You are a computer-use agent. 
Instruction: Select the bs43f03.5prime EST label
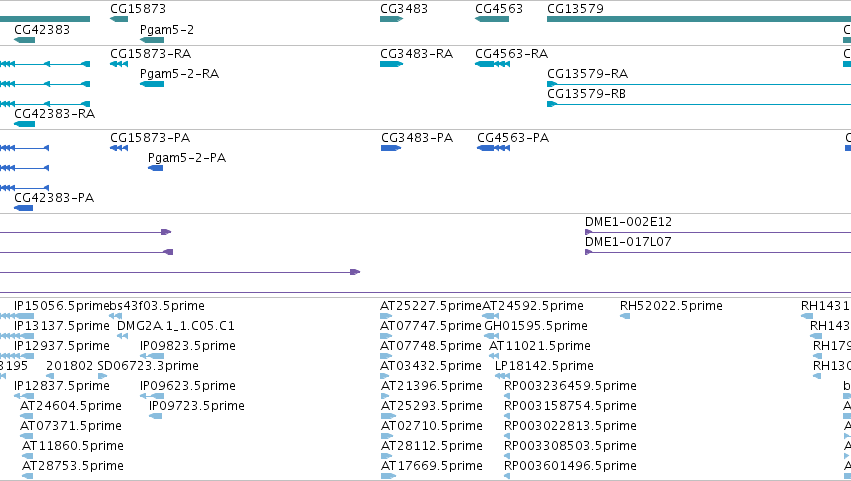[x=157, y=306]
